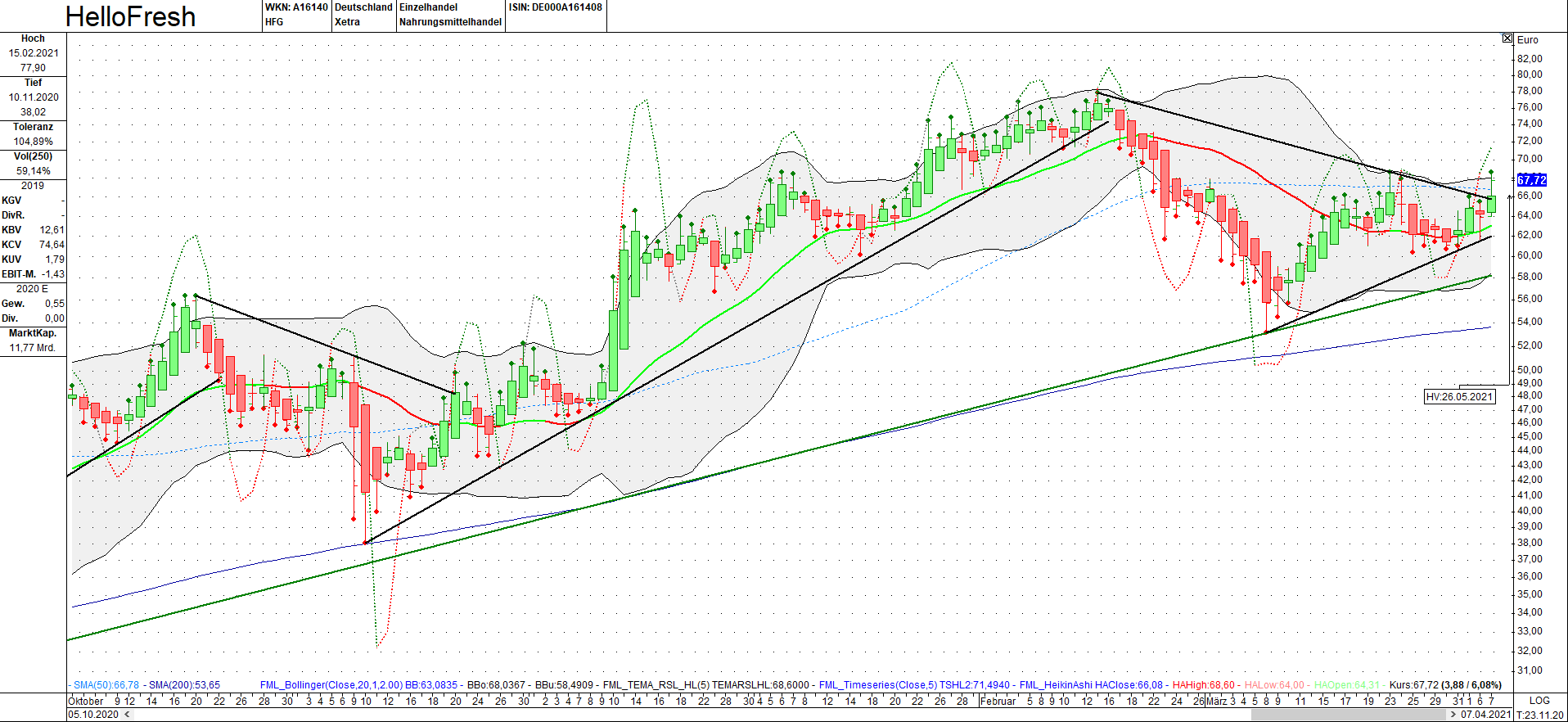This screenshot has height=722, width=1568.
Task: Click the right arrow of the bottom time scrollbar
Action: [1453, 715]
